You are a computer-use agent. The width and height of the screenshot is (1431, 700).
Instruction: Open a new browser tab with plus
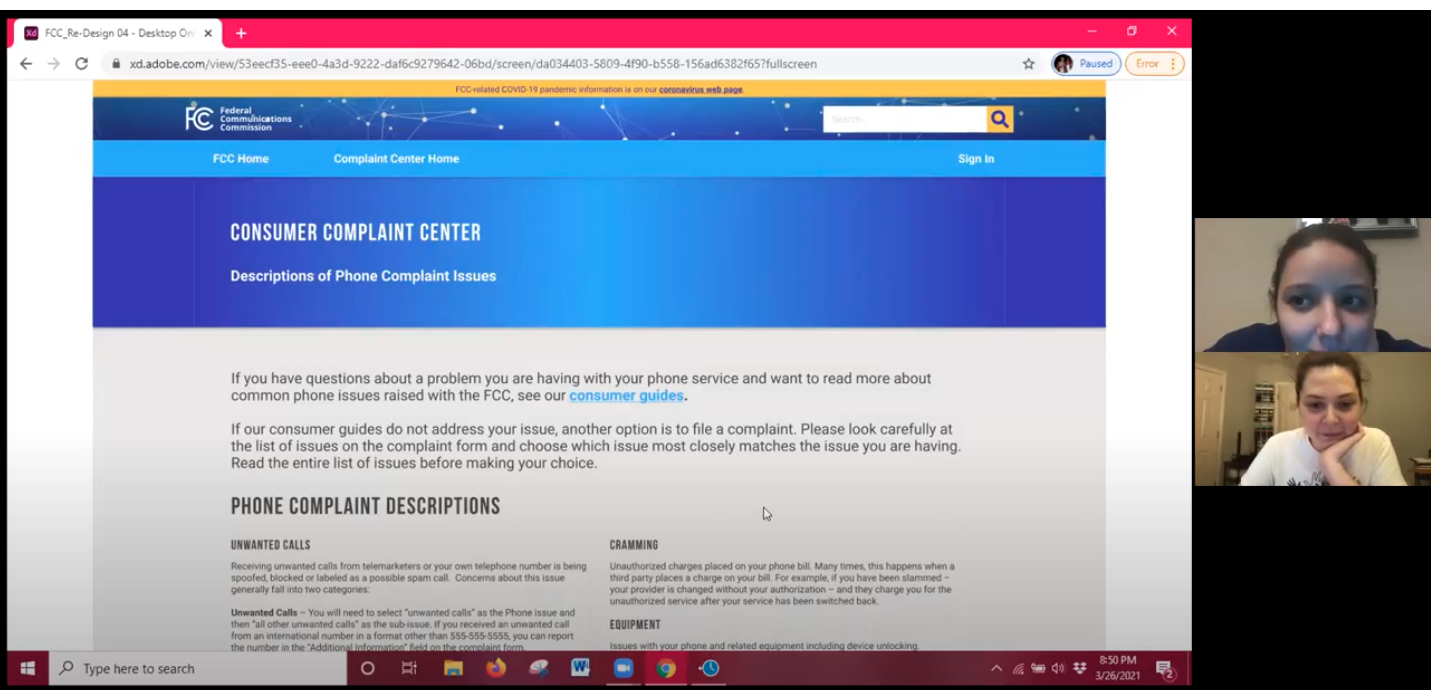[x=240, y=33]
